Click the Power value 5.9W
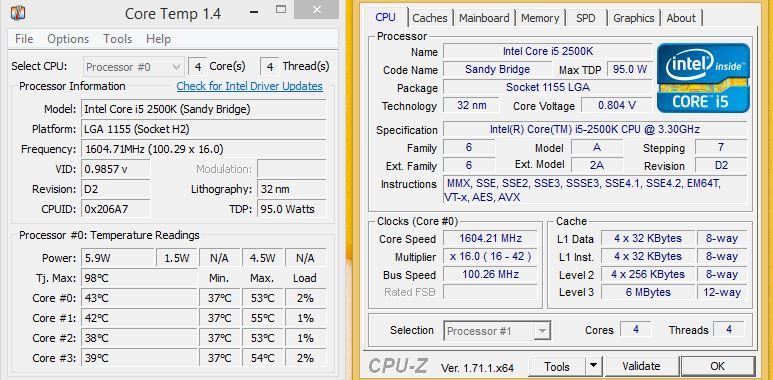Viewport: 773px width, 380px height. click(118, 258)
